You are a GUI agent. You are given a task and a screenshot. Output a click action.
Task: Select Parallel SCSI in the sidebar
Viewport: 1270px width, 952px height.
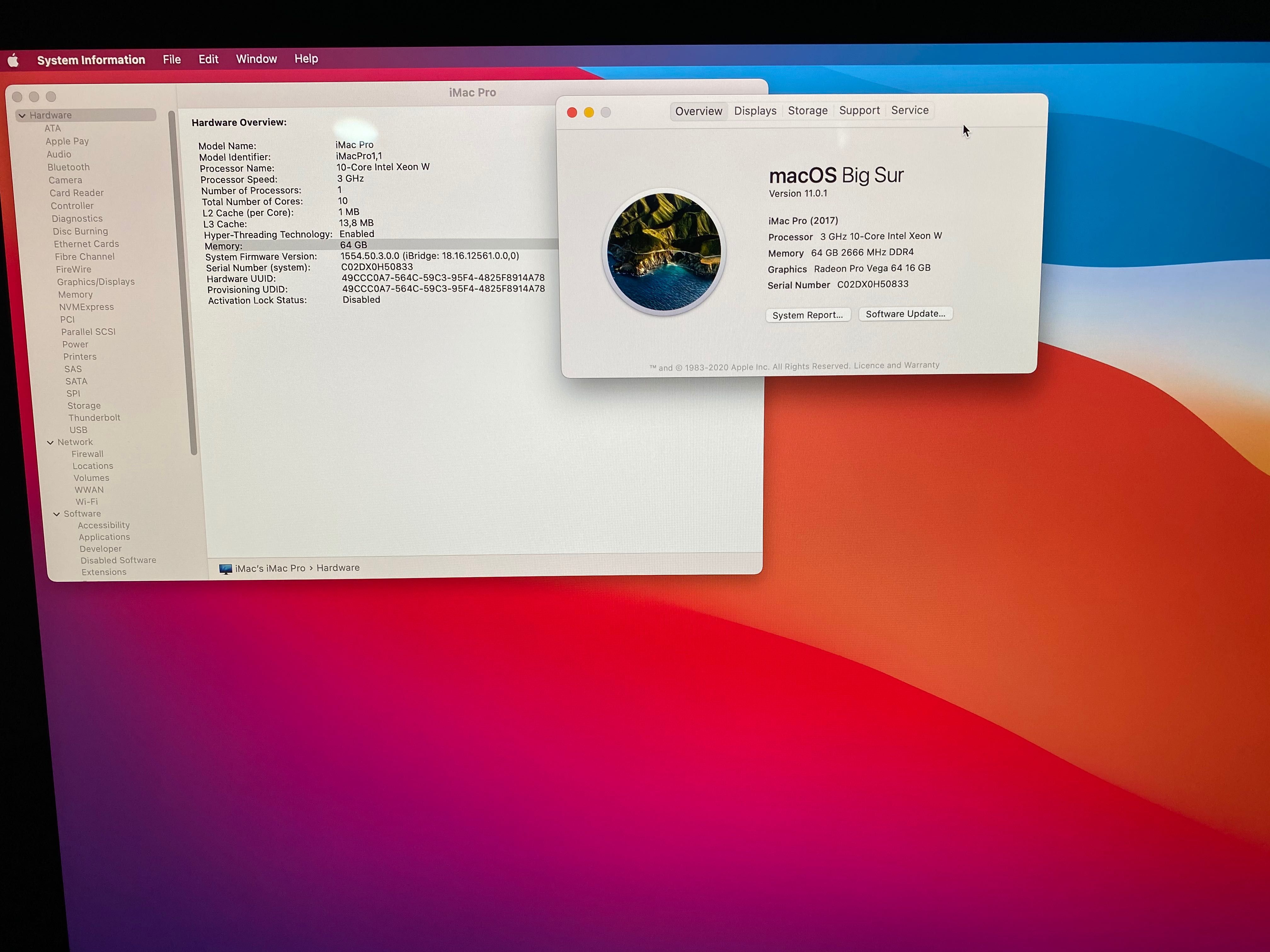[89, 332]
